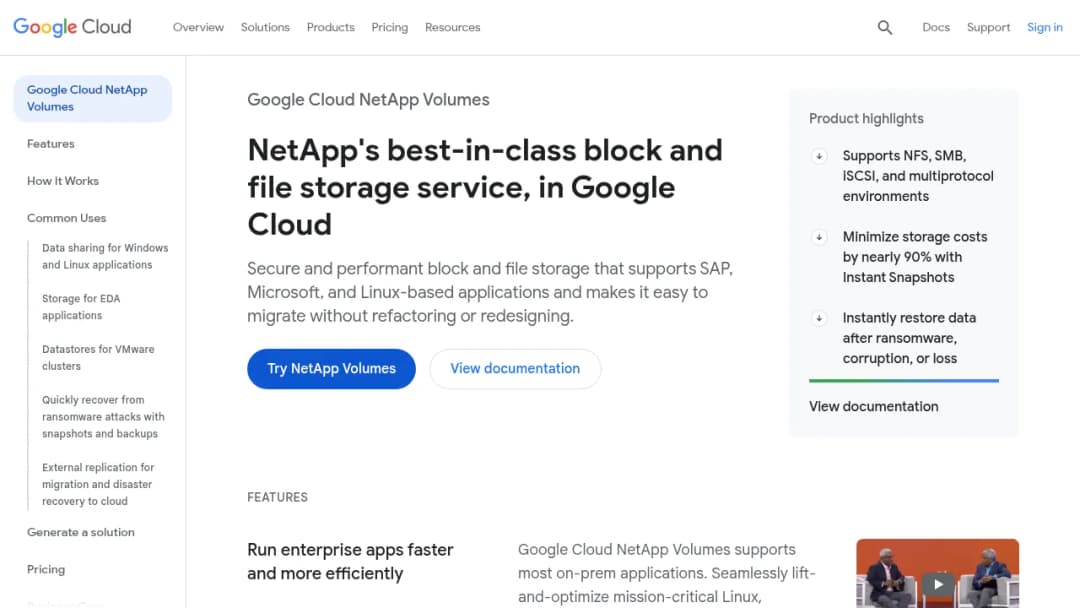Open 'External replication for migration' in the sidebar
The image size is (1080, 608).
(x=98, y=484)
